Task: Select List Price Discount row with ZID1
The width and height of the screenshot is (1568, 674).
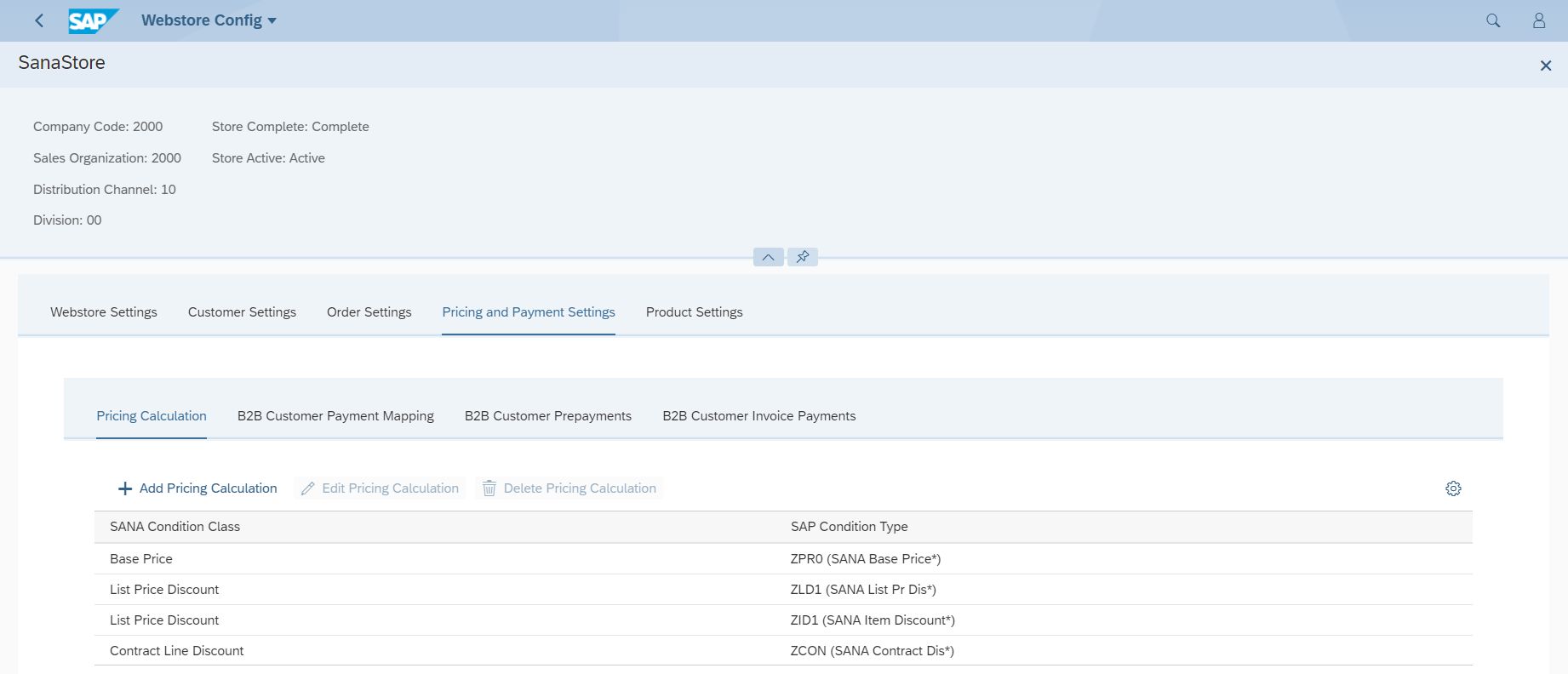Action: (x=783, y=620)
